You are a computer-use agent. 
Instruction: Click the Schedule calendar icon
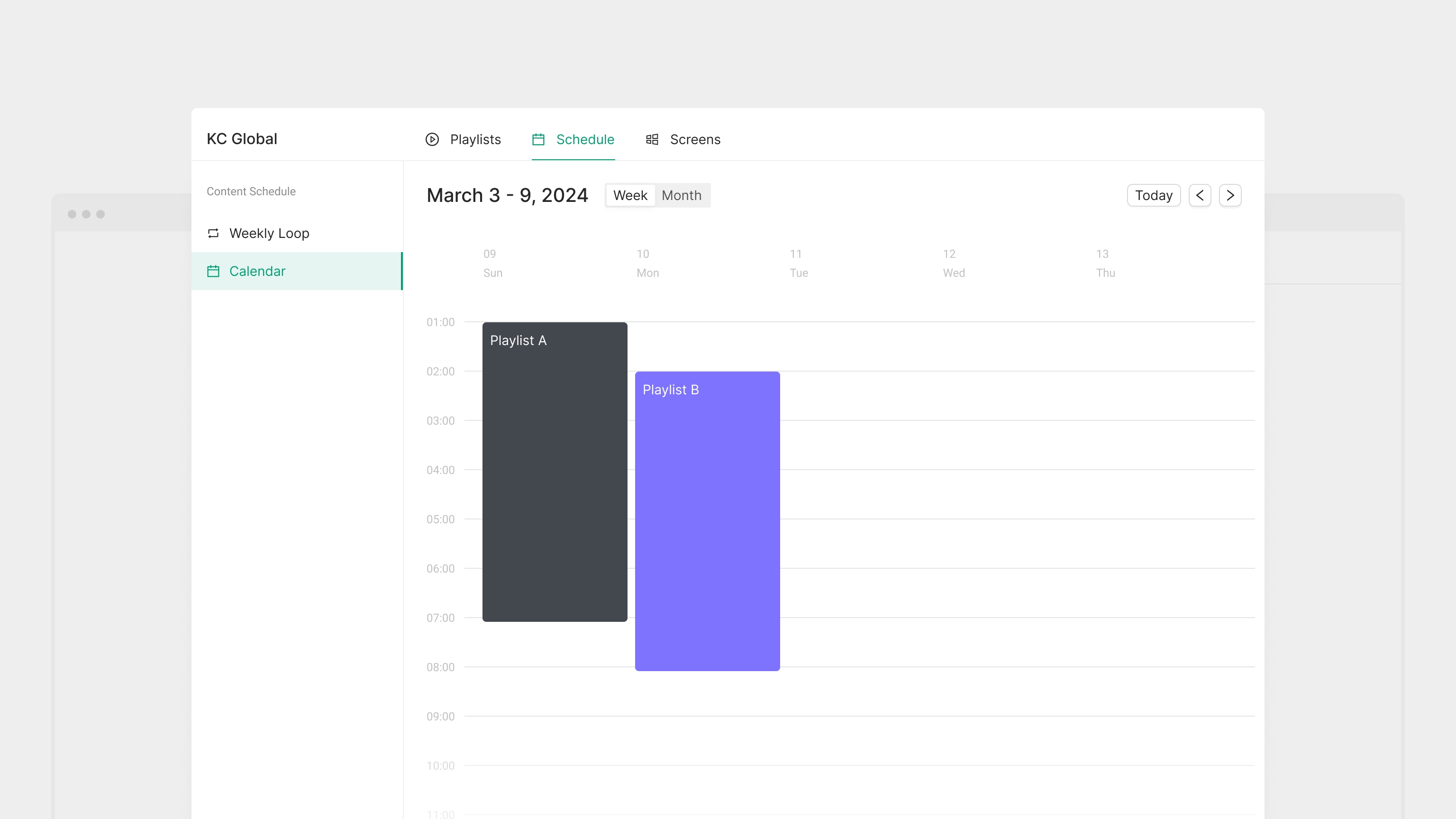[x=538, y=139]
